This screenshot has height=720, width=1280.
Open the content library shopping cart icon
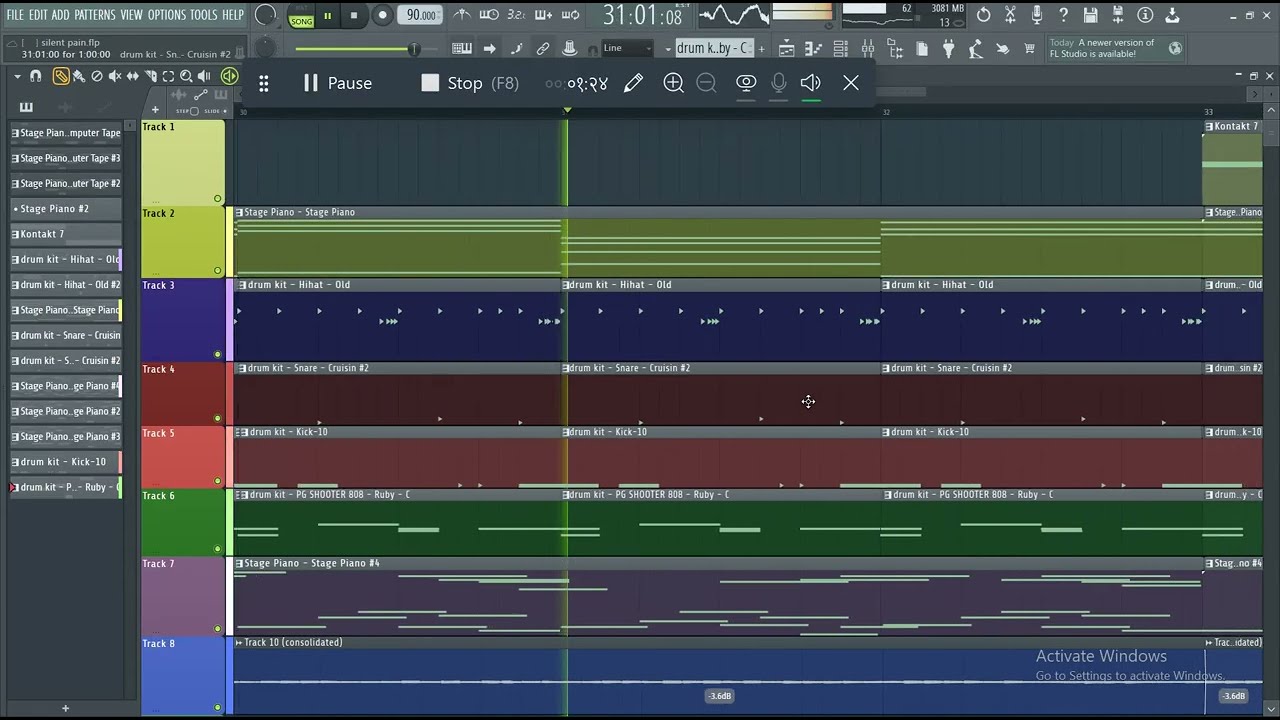1029,48
